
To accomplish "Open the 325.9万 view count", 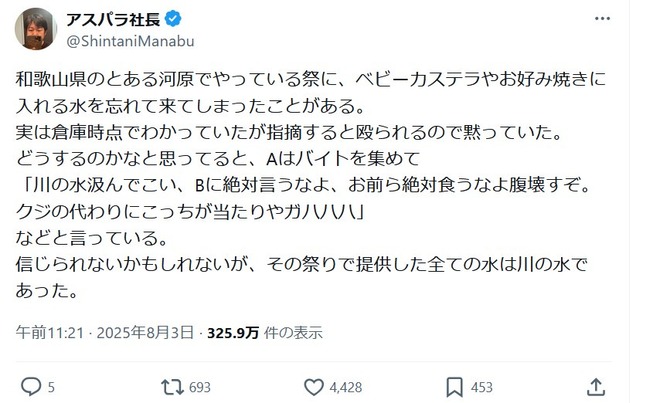I will 233,332.
